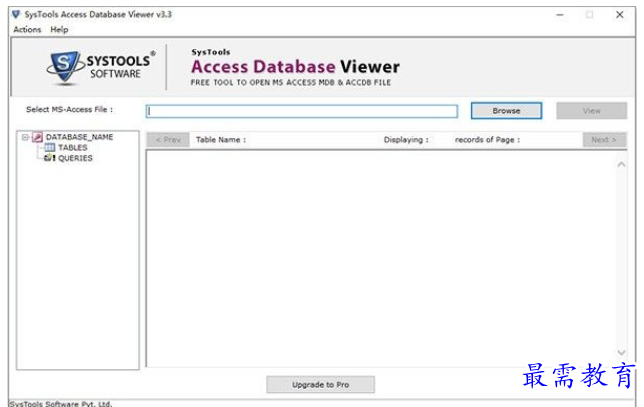The image size is (644, 407).
Task: Click the scrollbar down arrow in records pane
Action: pyautogui.click(x=621, y=352)
